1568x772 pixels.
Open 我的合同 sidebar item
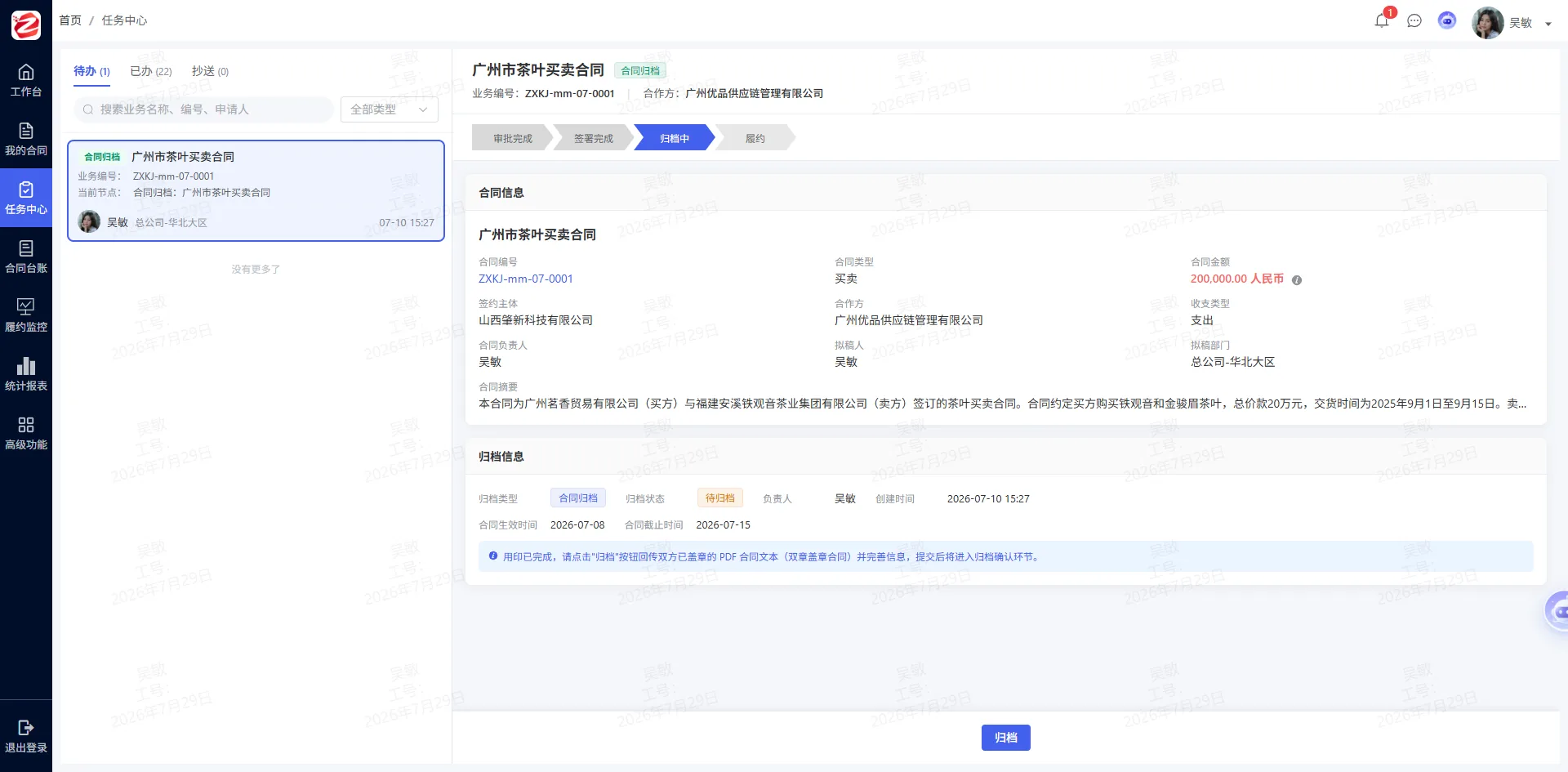(26, 139)
